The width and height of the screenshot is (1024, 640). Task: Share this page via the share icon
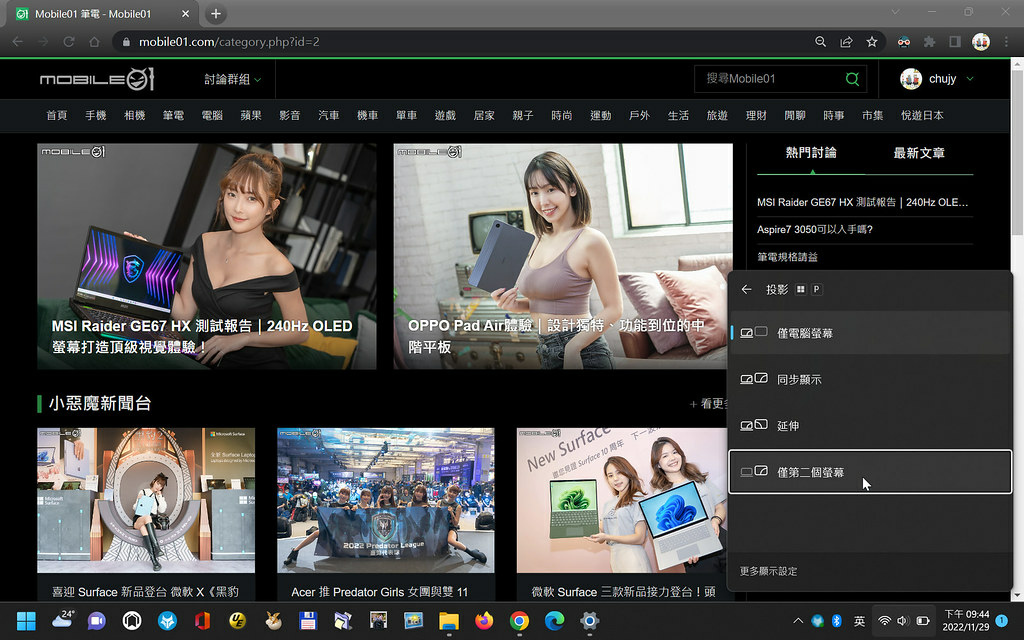(x=846, y=42)
